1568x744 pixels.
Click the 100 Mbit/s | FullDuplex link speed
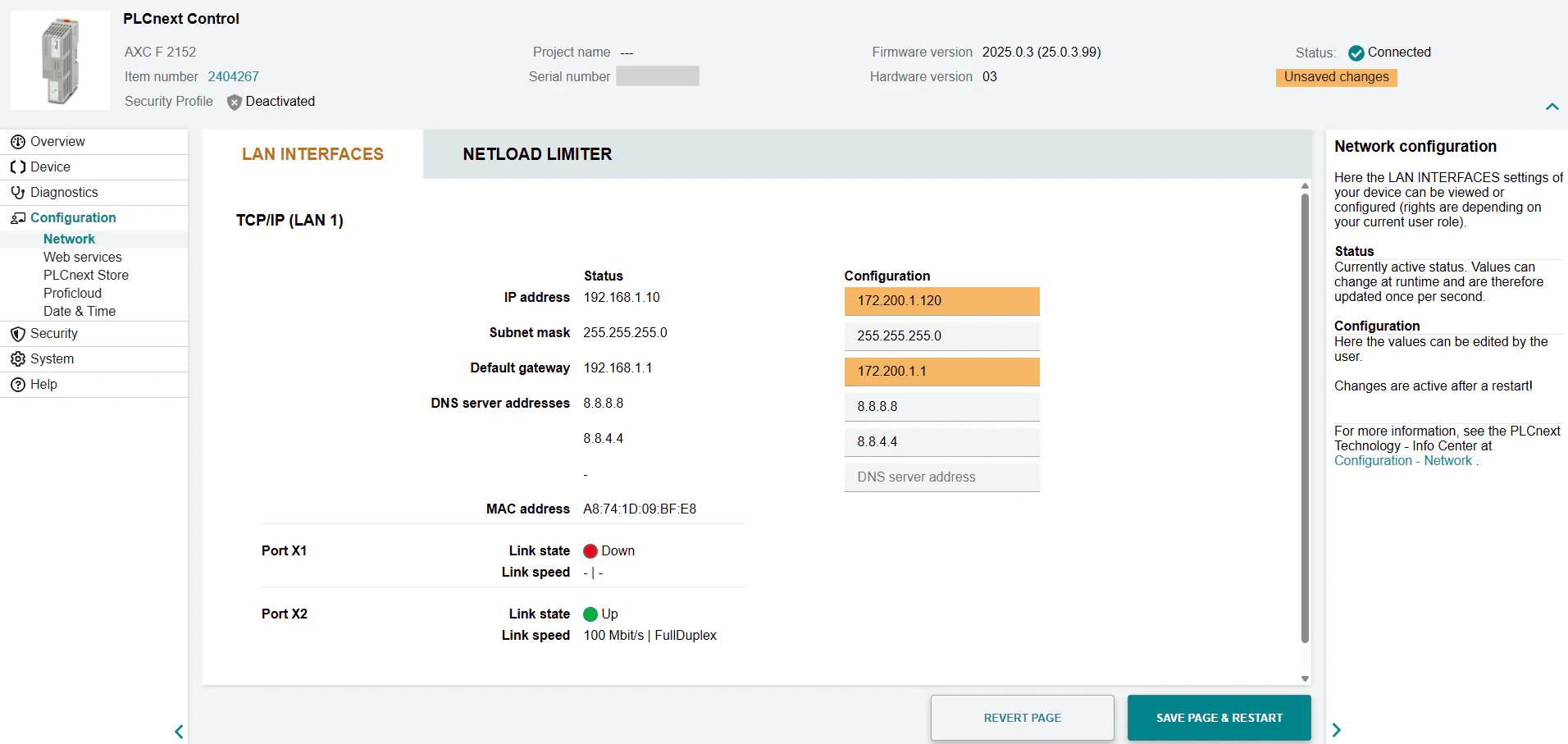[650, 636]
